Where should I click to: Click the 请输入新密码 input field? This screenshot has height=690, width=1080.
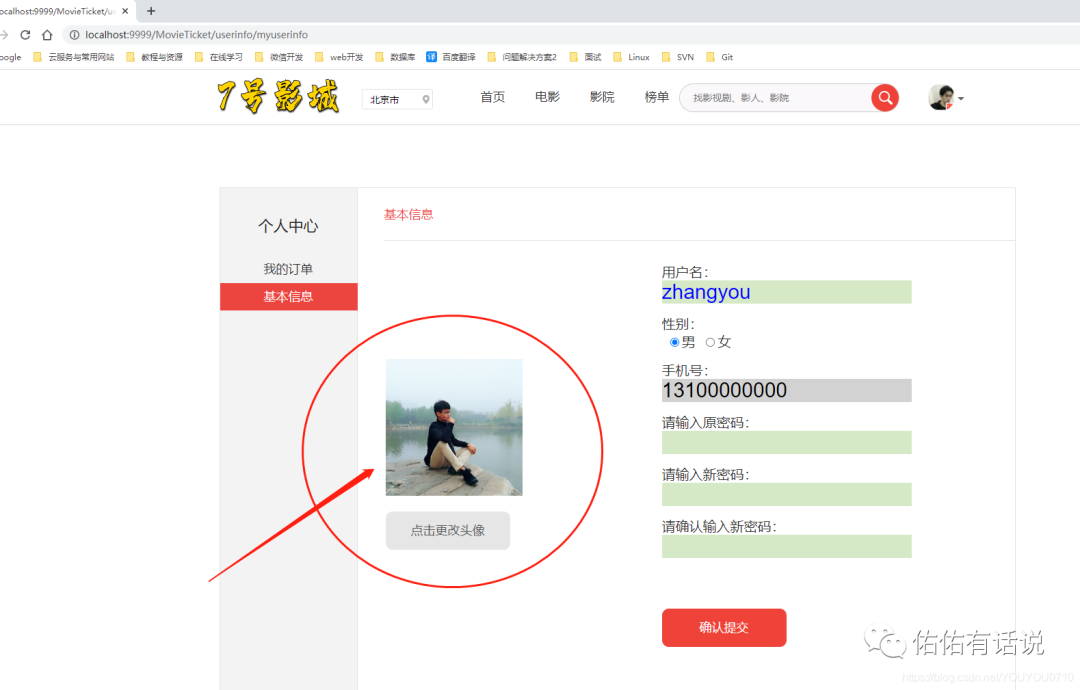(787, 494)
